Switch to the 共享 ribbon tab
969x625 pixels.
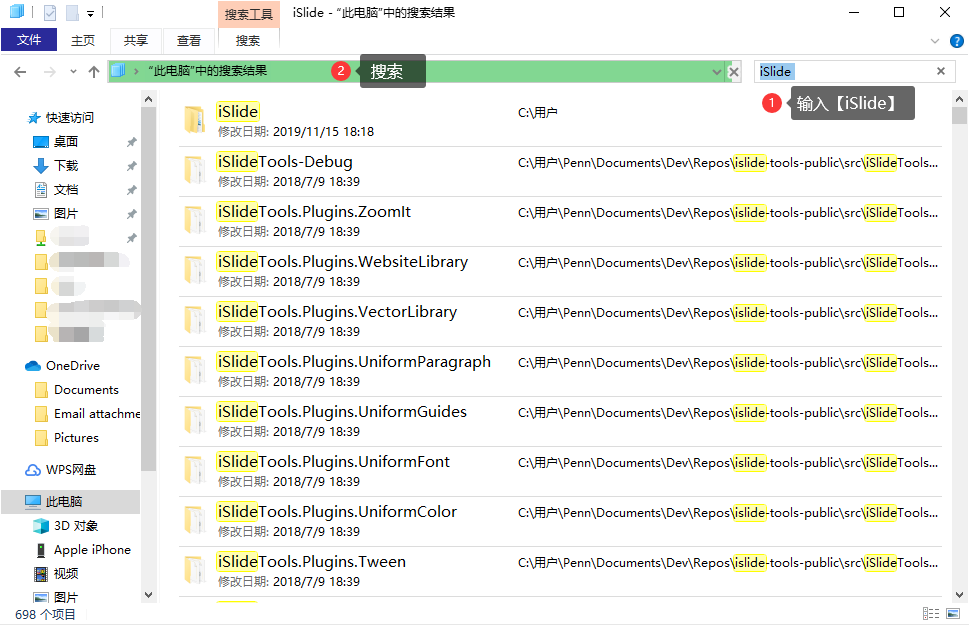(135, 41)
